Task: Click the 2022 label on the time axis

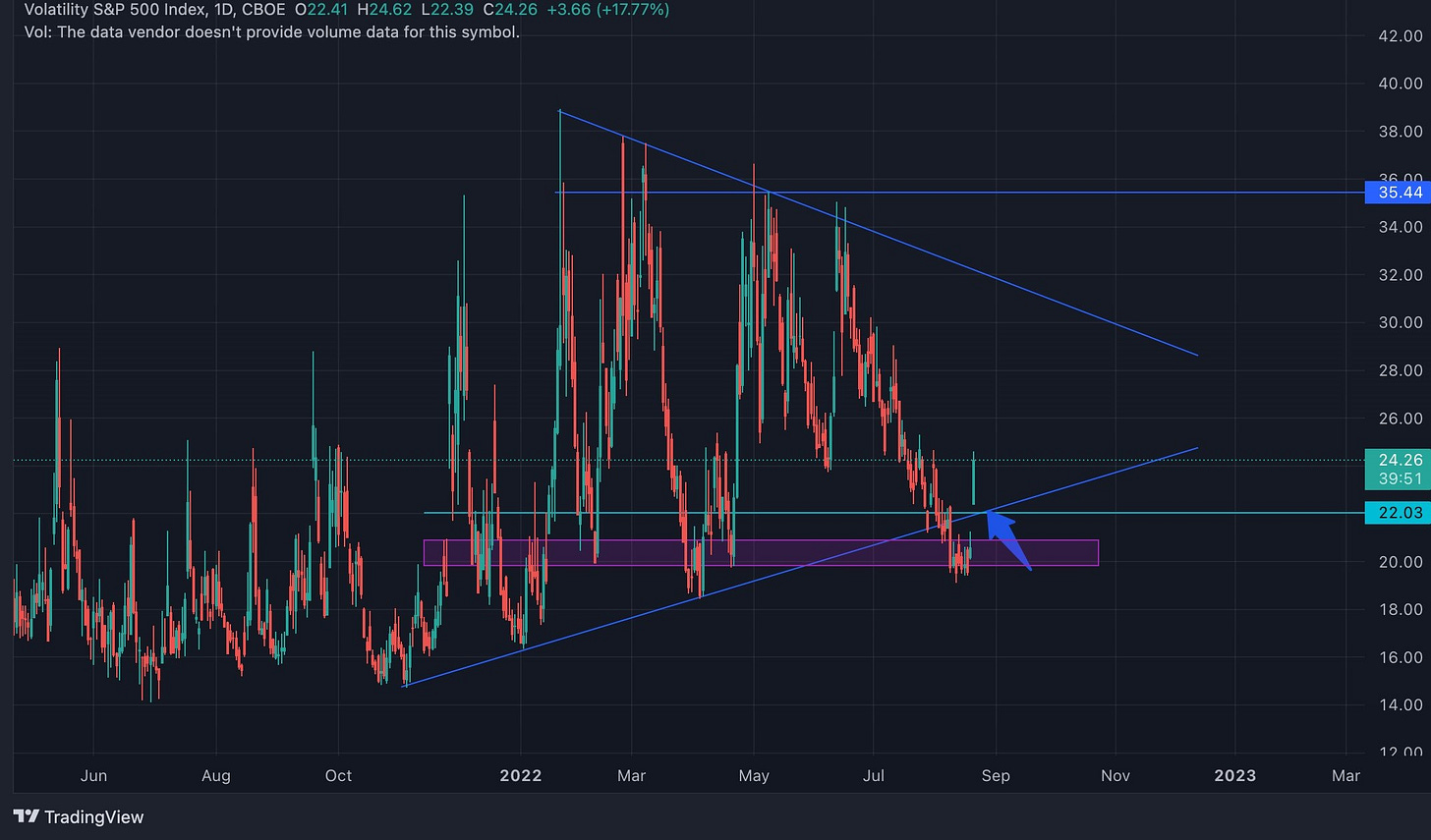Action: click(x=521, y=776)
